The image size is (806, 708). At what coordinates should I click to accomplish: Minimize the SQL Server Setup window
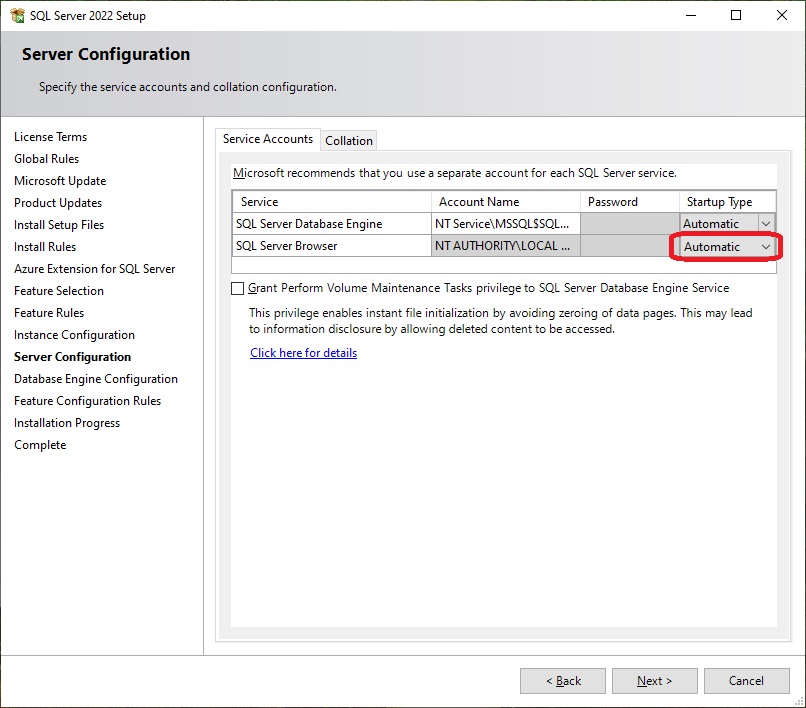(x=690, y=15)
